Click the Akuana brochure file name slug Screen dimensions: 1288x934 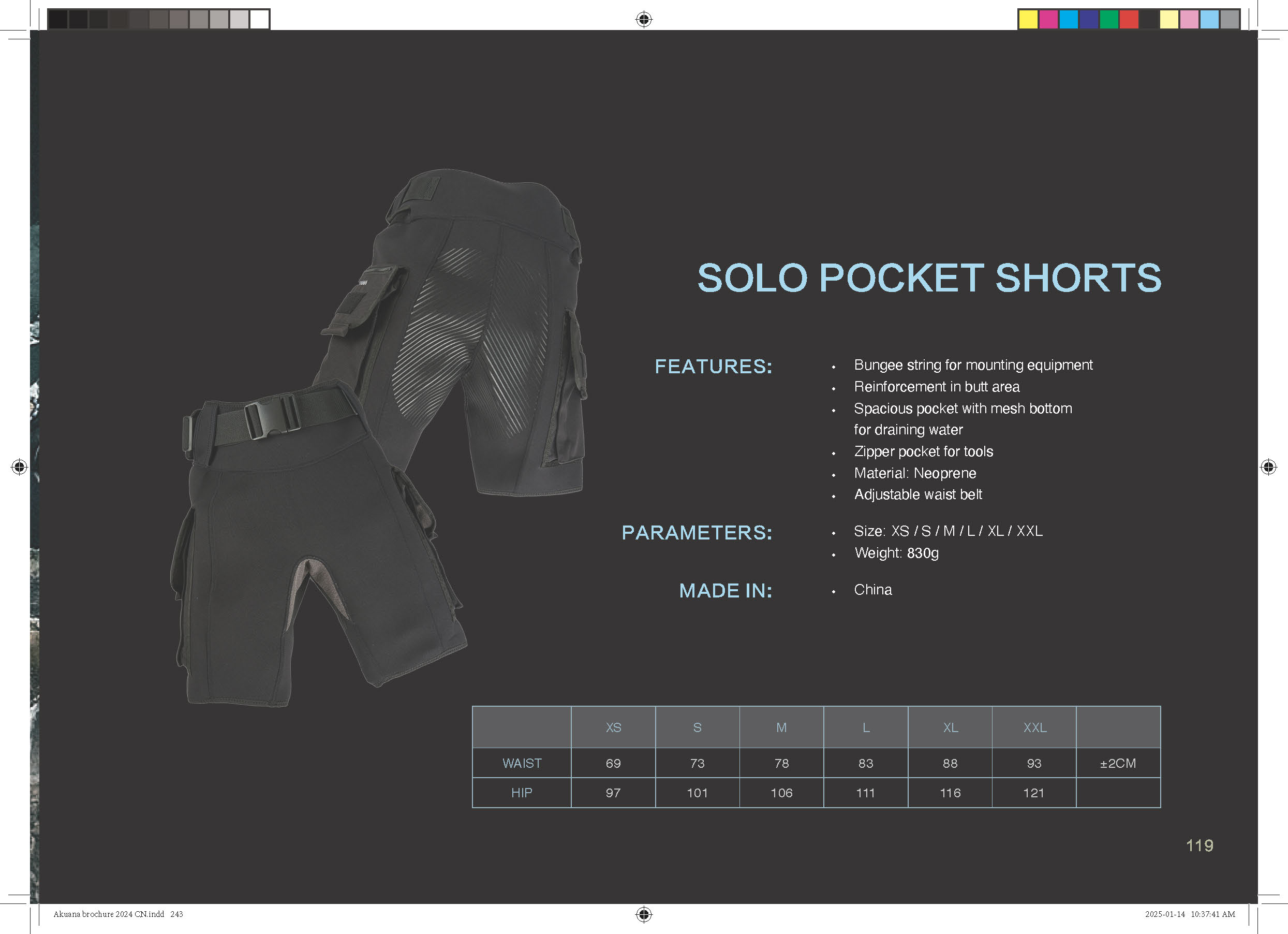[x=108, y=914]
